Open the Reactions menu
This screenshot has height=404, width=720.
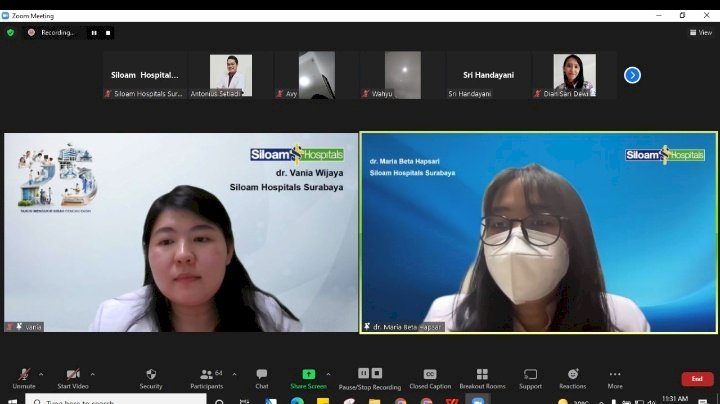click(573, 379)
